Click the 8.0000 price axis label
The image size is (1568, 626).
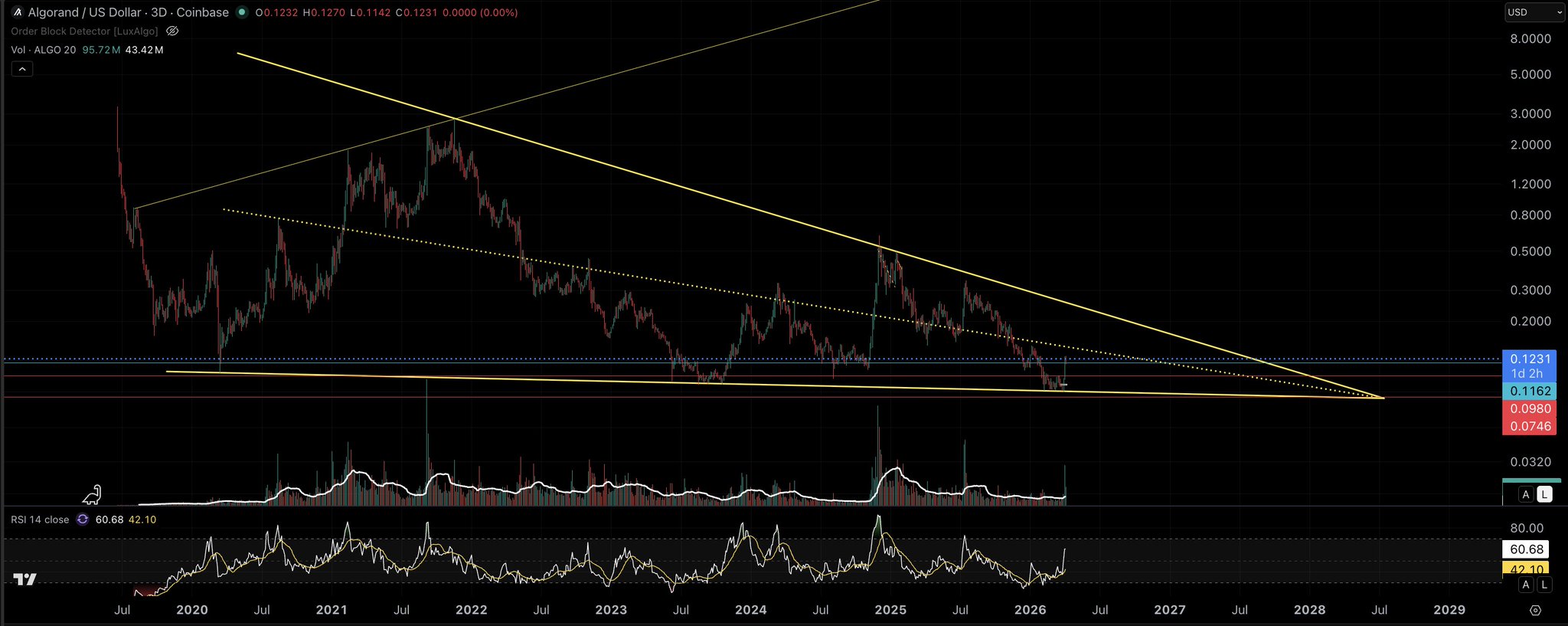(x=1530, y=39)
